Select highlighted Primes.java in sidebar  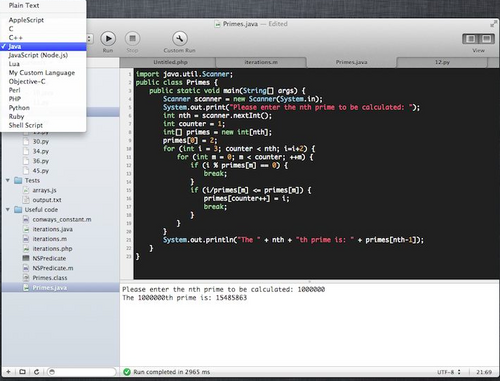pos(61,287)
